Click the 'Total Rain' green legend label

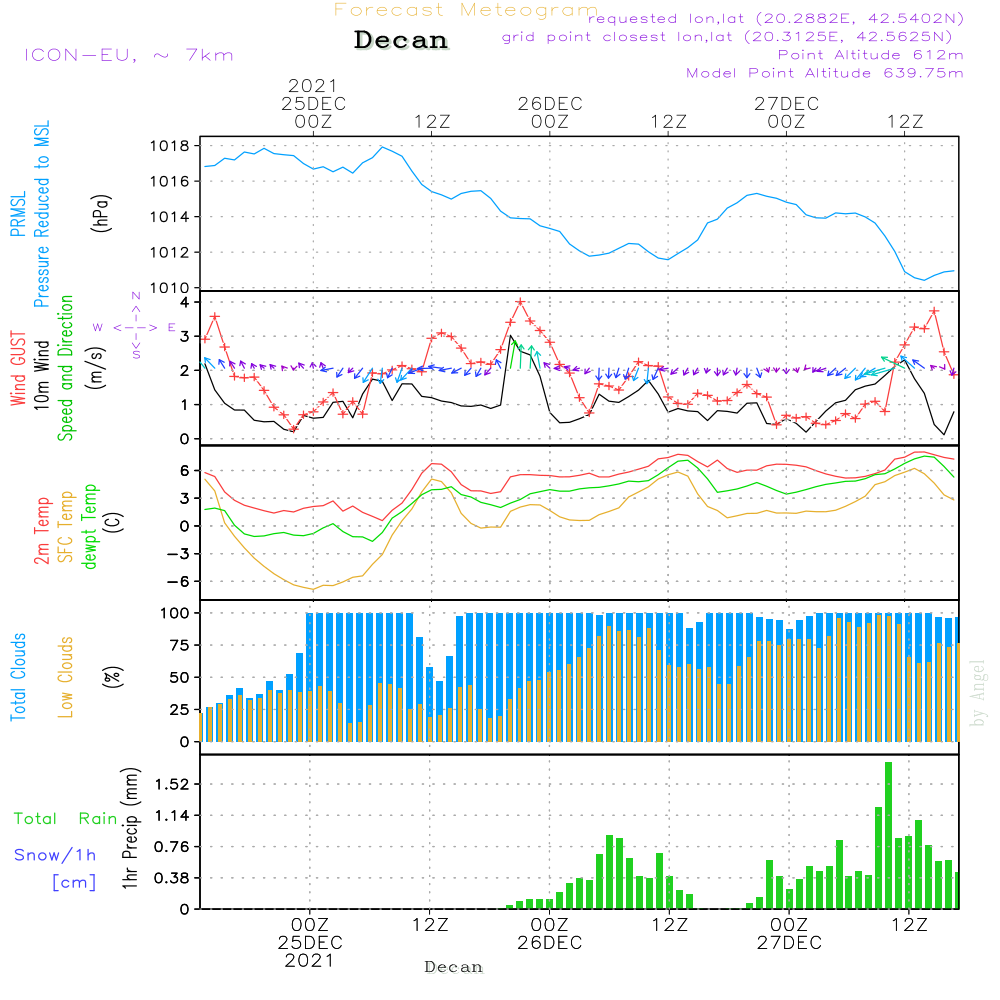(x=66, y=819)
